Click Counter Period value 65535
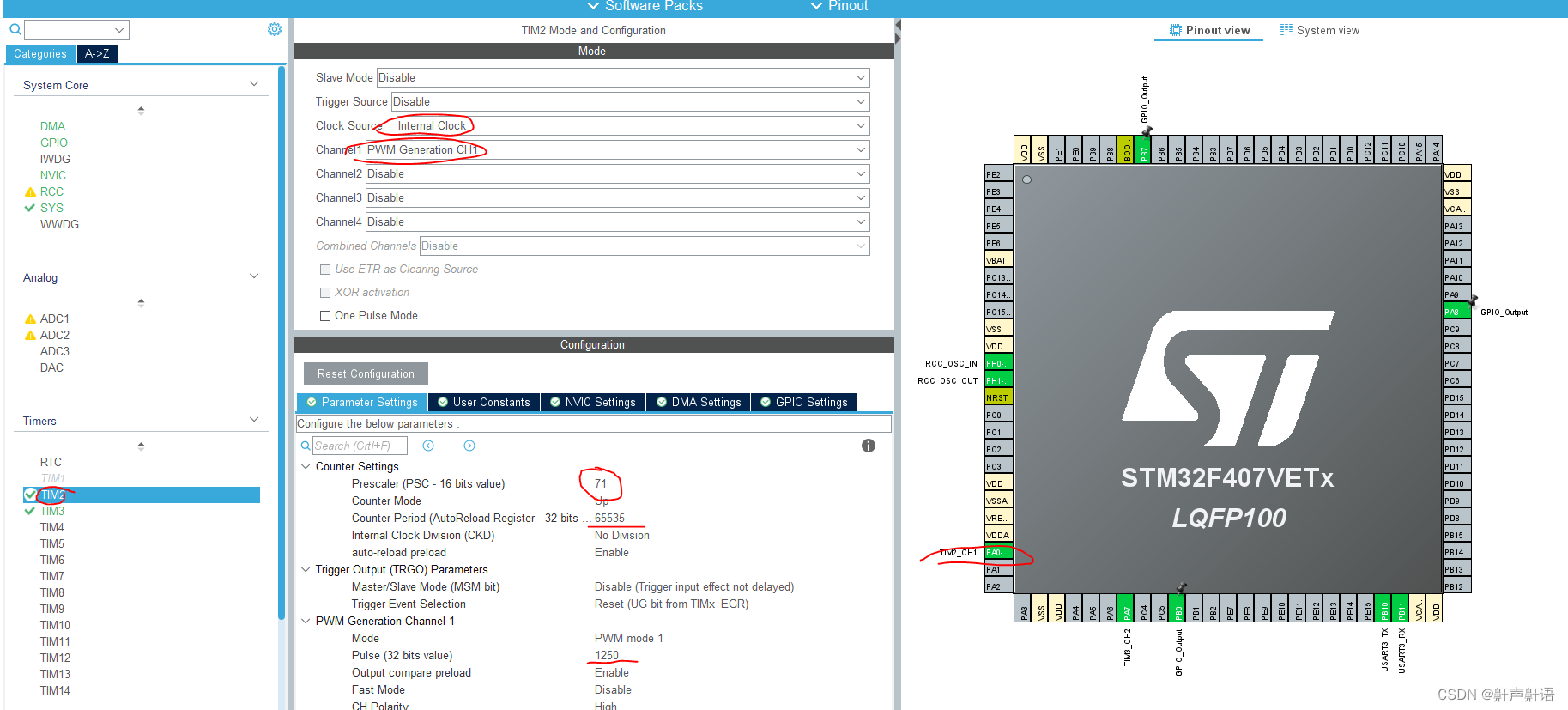 pos(610,518)
